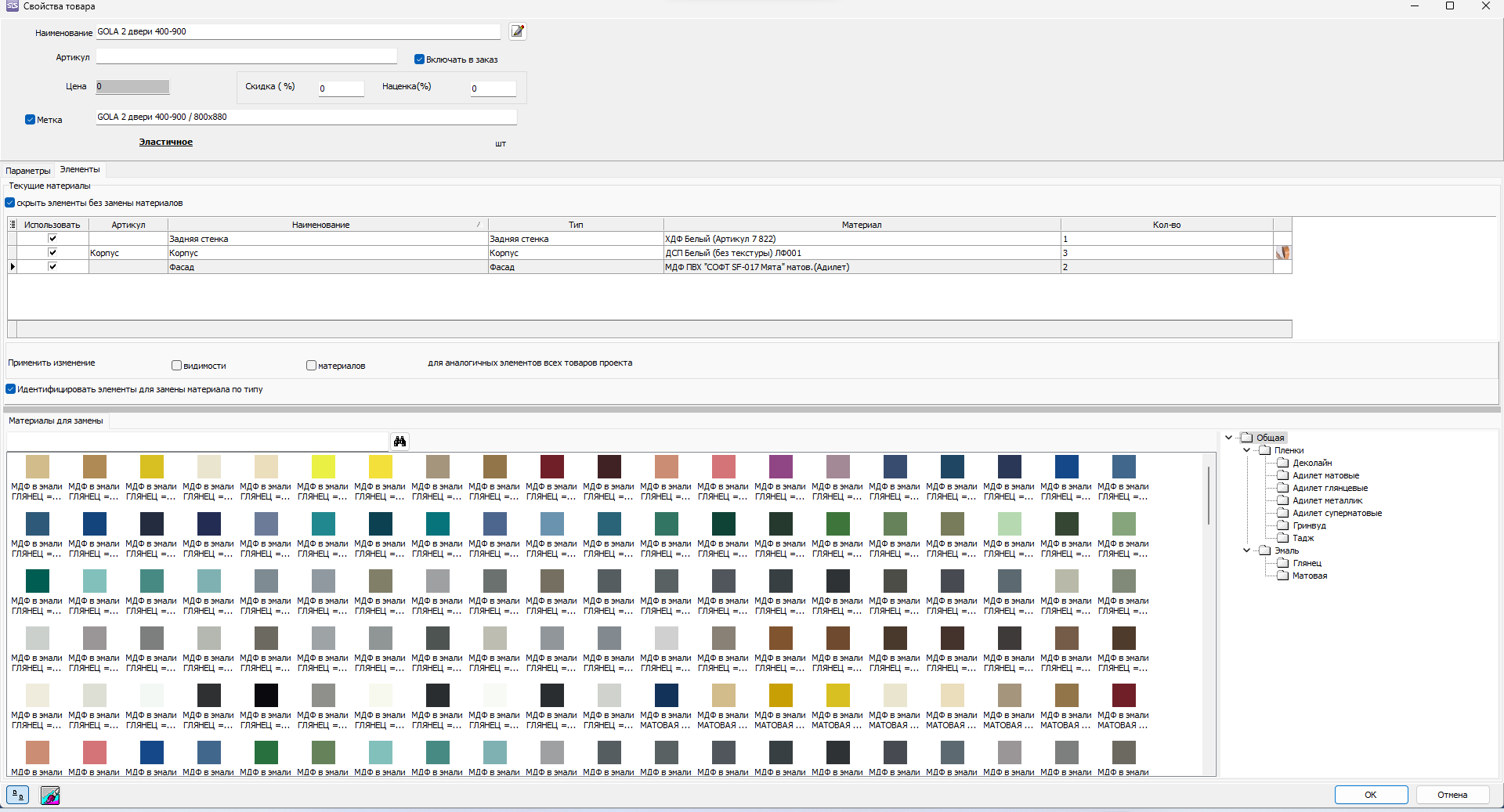
Task: Open the Деколайн folder icon
Action: point(1282,463)
